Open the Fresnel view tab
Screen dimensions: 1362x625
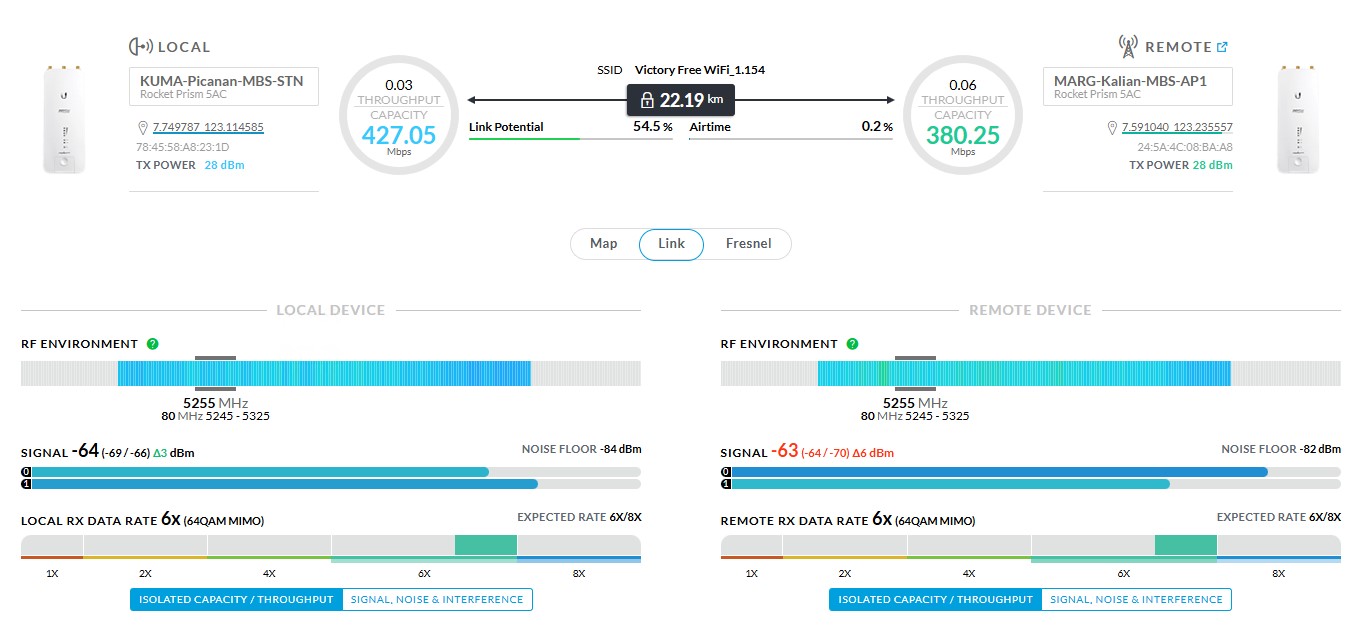point(748,244)
